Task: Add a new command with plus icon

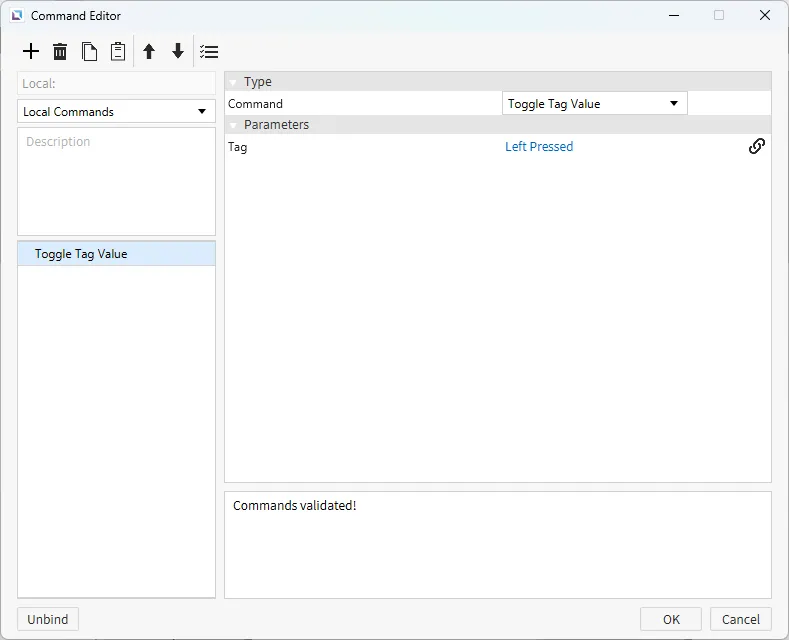Action: click(x=31, y=52)
